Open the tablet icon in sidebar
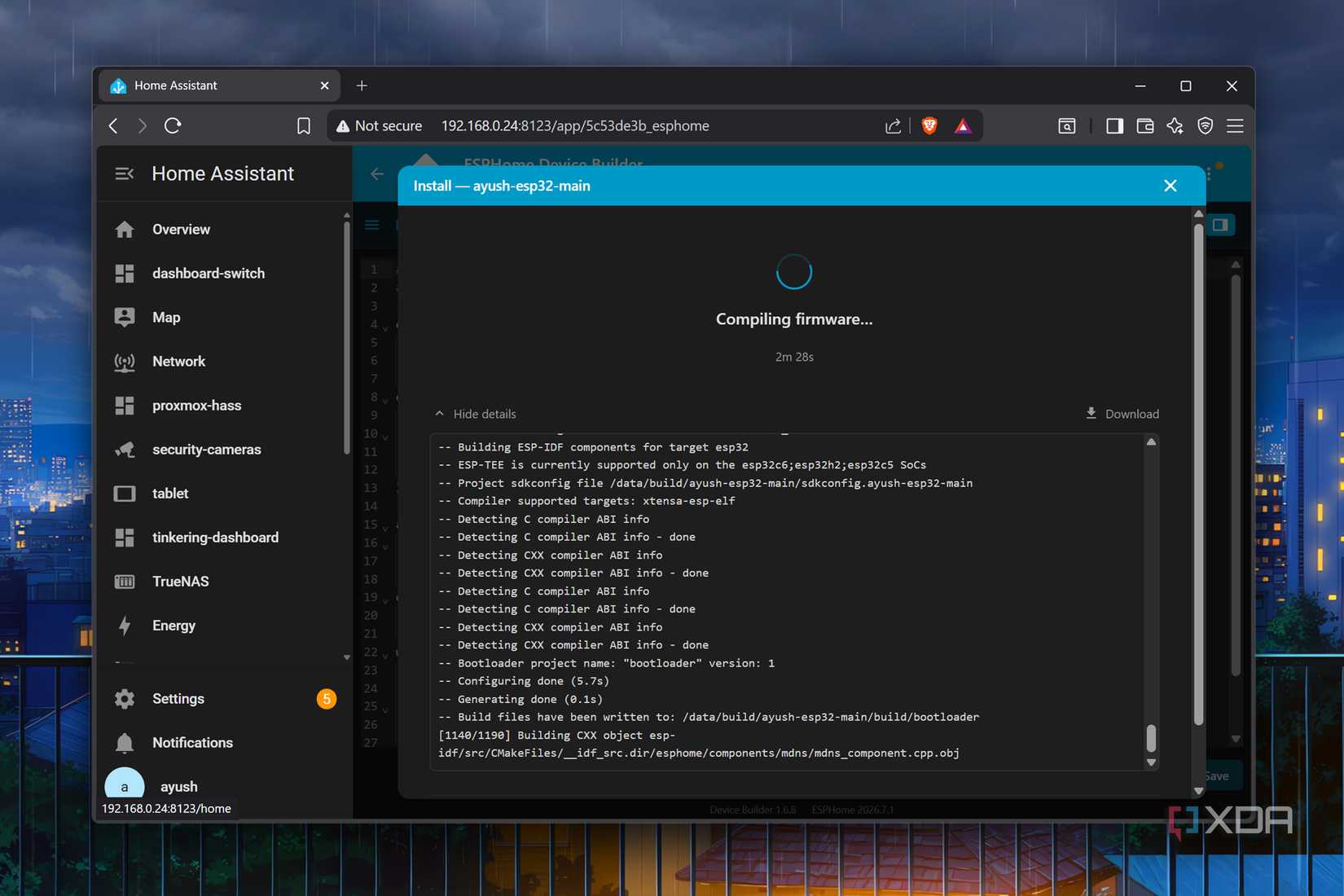Image resolution: width=1344 pixels, height=896 pixels. (125, 494)
